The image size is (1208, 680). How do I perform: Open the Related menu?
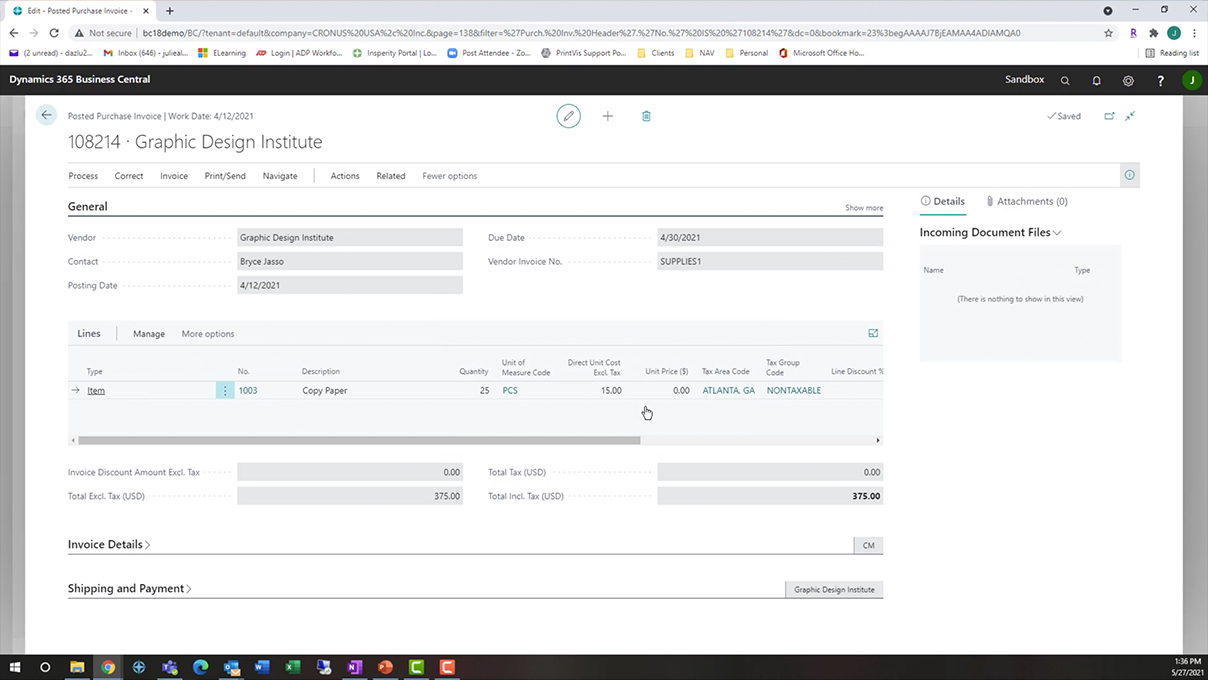point(391,176)
